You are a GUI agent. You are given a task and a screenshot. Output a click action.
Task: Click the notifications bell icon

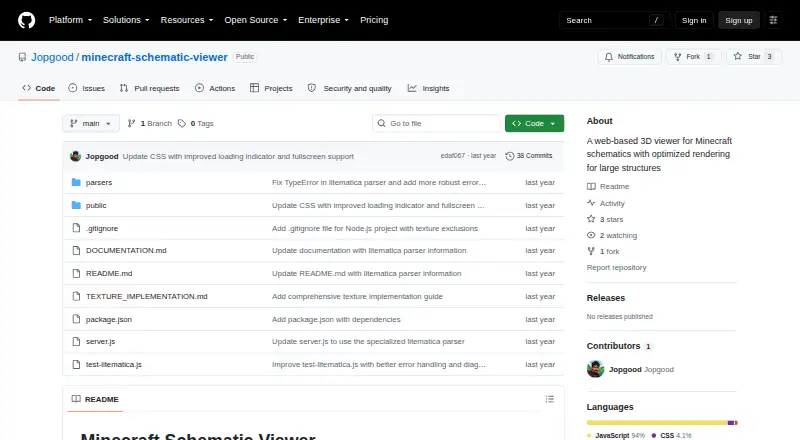[x=609, y=57]
